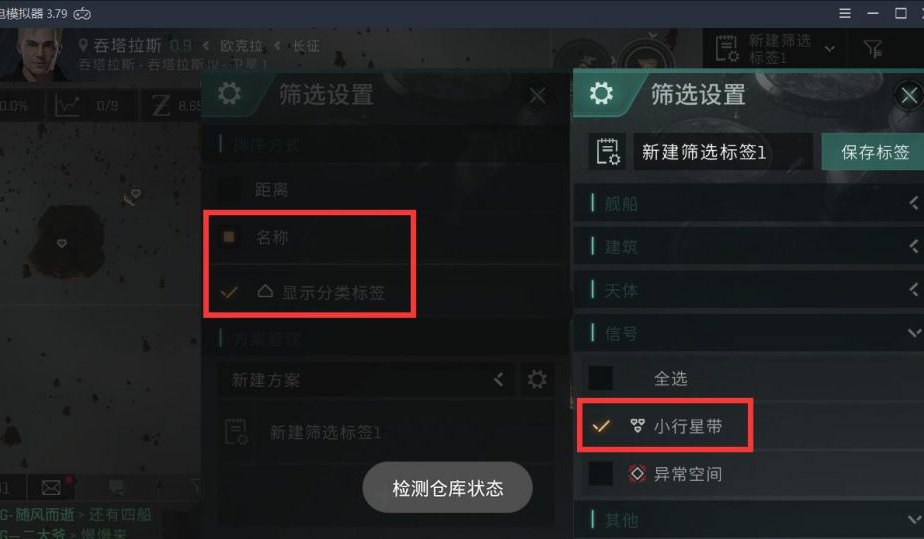Viewport: 924px width, 539px height.
Task: Toggle the 小行星带 checkbox
Action: coord(601,426)
